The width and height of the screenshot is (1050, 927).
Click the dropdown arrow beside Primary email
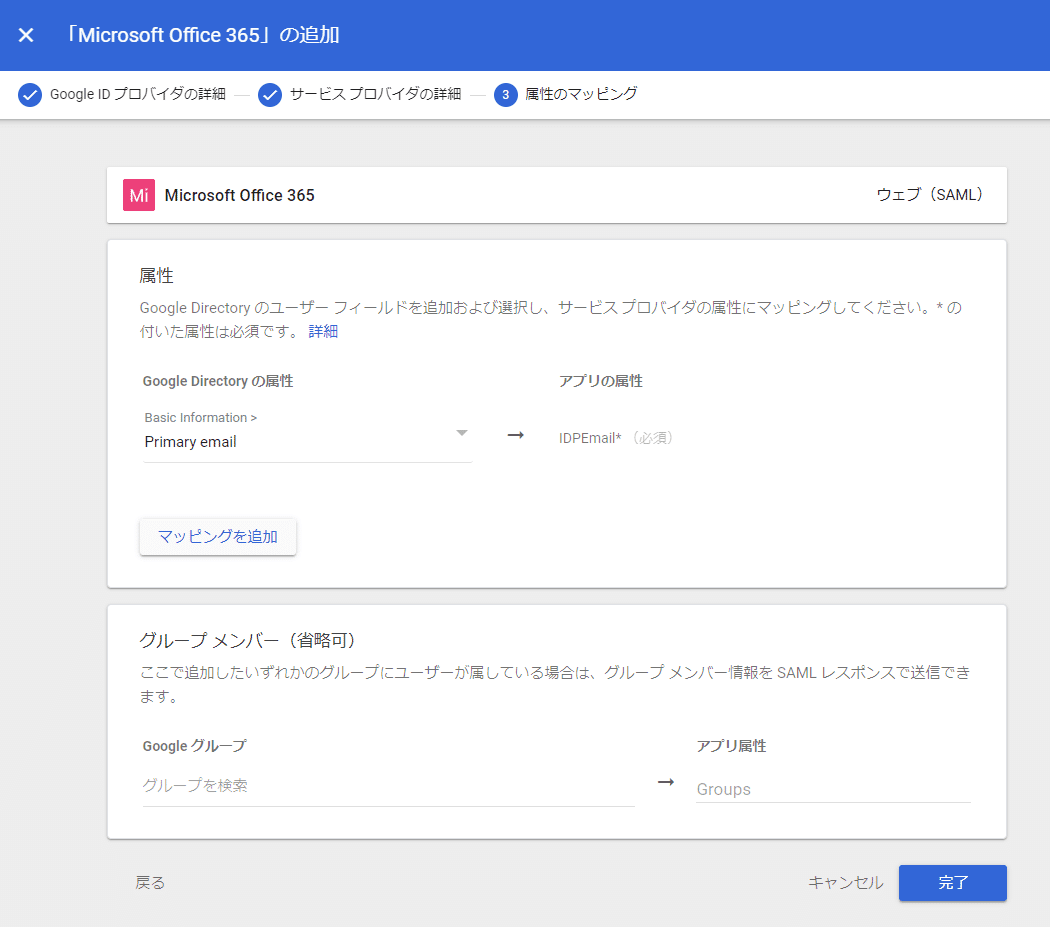click(x=461, y=433)
